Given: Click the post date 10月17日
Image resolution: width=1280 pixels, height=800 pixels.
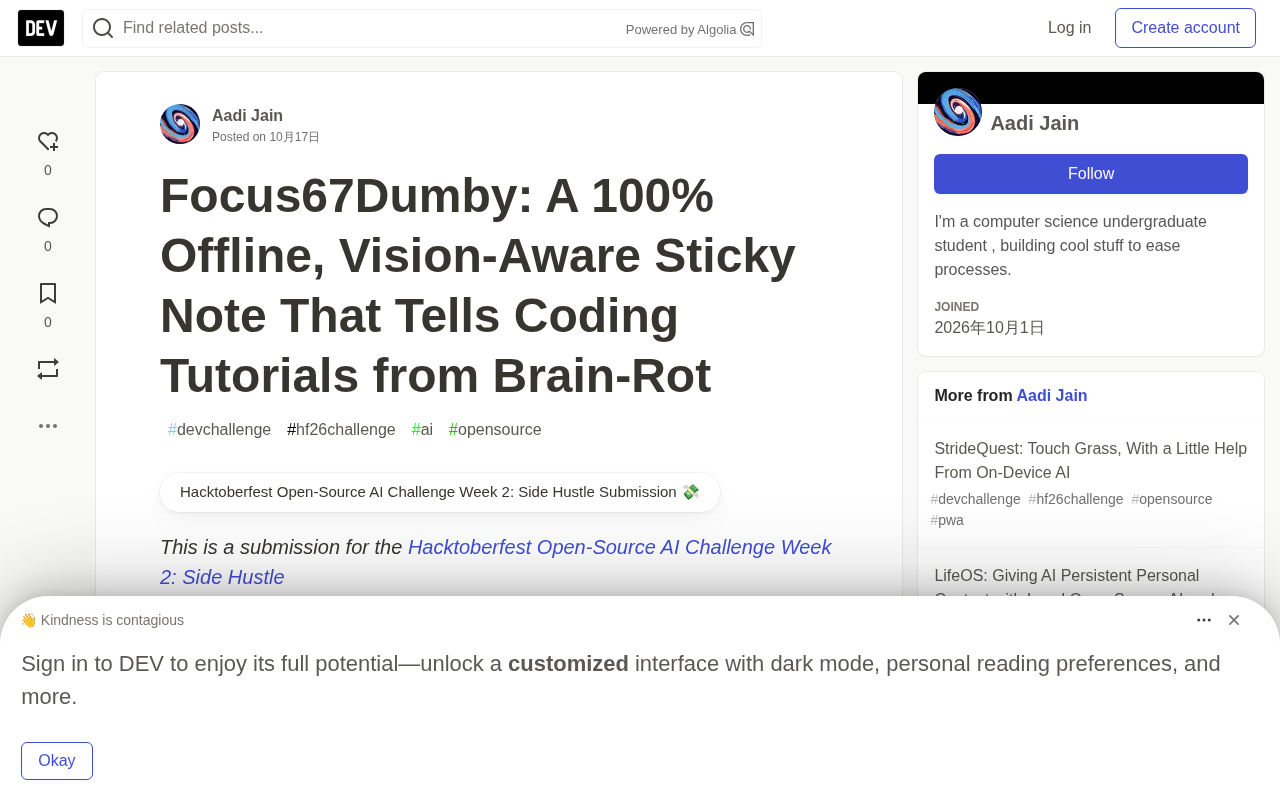Looking at the screenshot, I should 294,137.
